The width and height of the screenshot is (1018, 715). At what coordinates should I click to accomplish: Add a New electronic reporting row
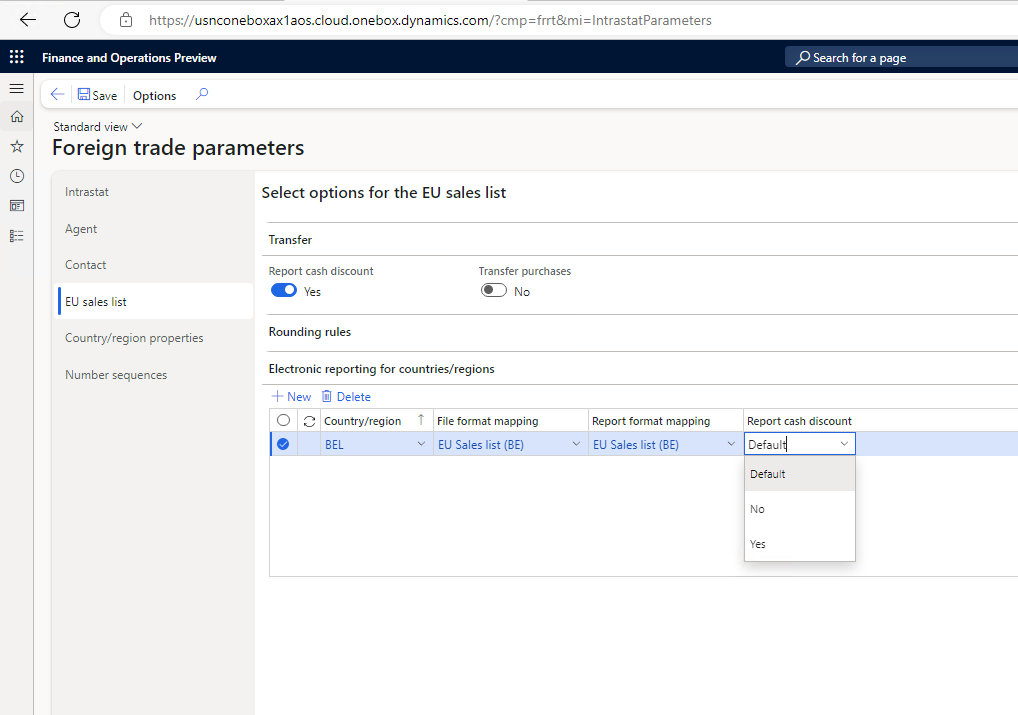tap(291, 396)
